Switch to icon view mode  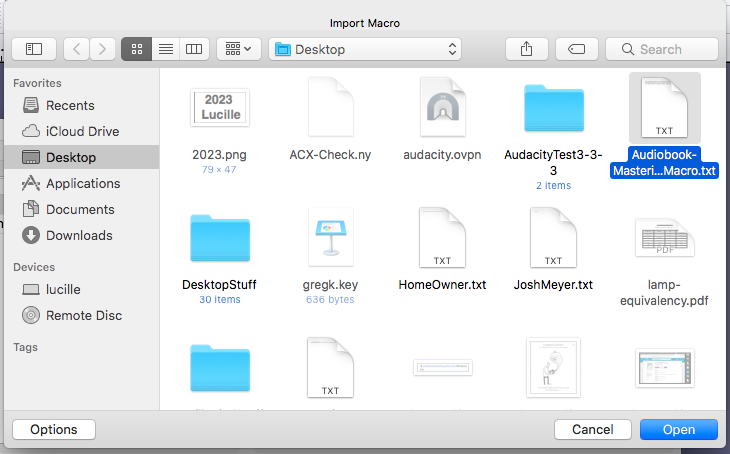136,49
